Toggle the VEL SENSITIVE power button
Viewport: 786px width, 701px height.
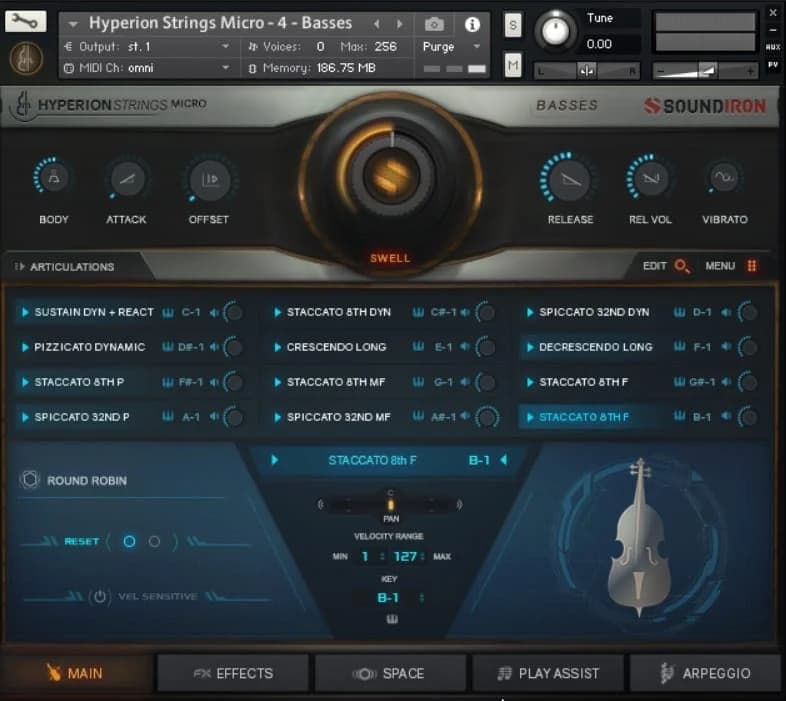(x=99, y=596)
